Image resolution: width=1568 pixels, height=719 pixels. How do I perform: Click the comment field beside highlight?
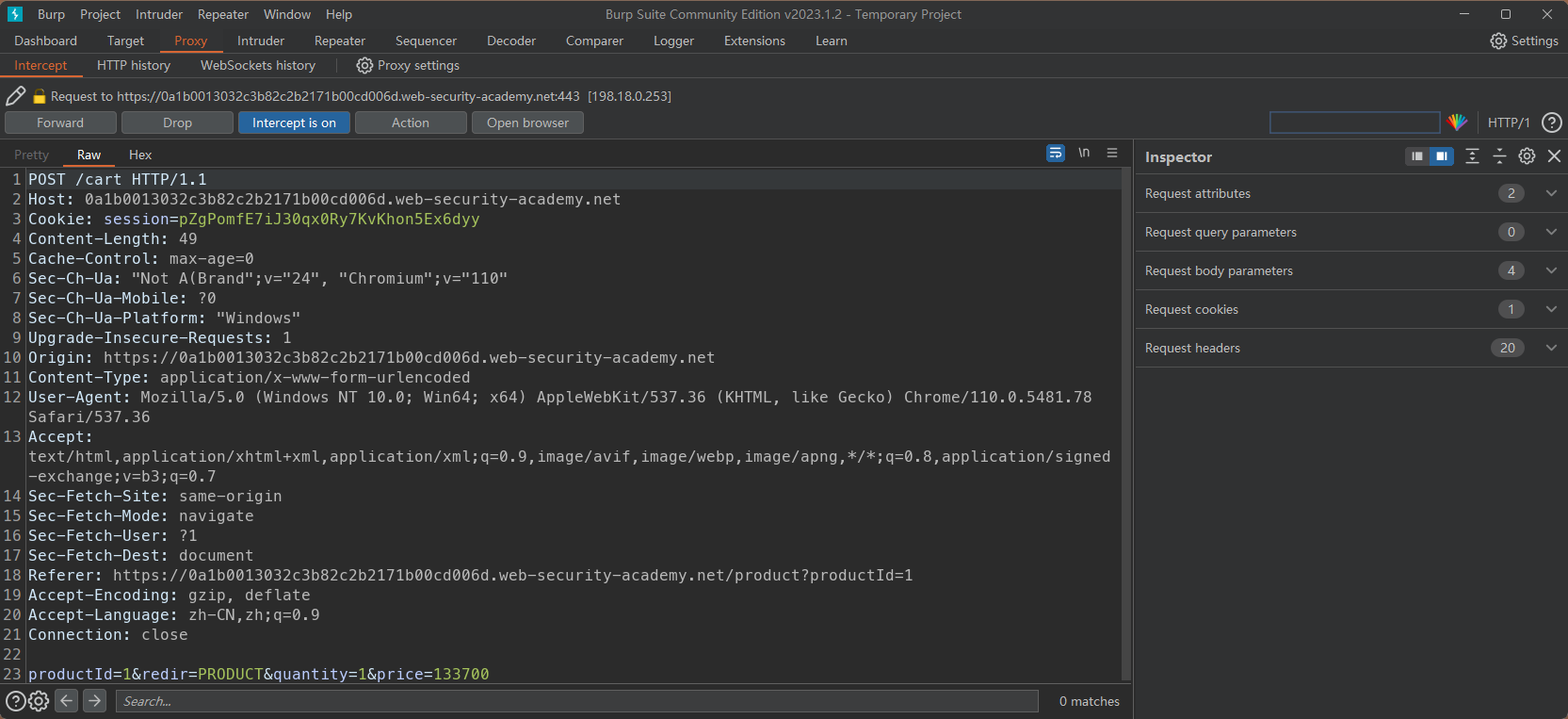[x=1354, y=123]
